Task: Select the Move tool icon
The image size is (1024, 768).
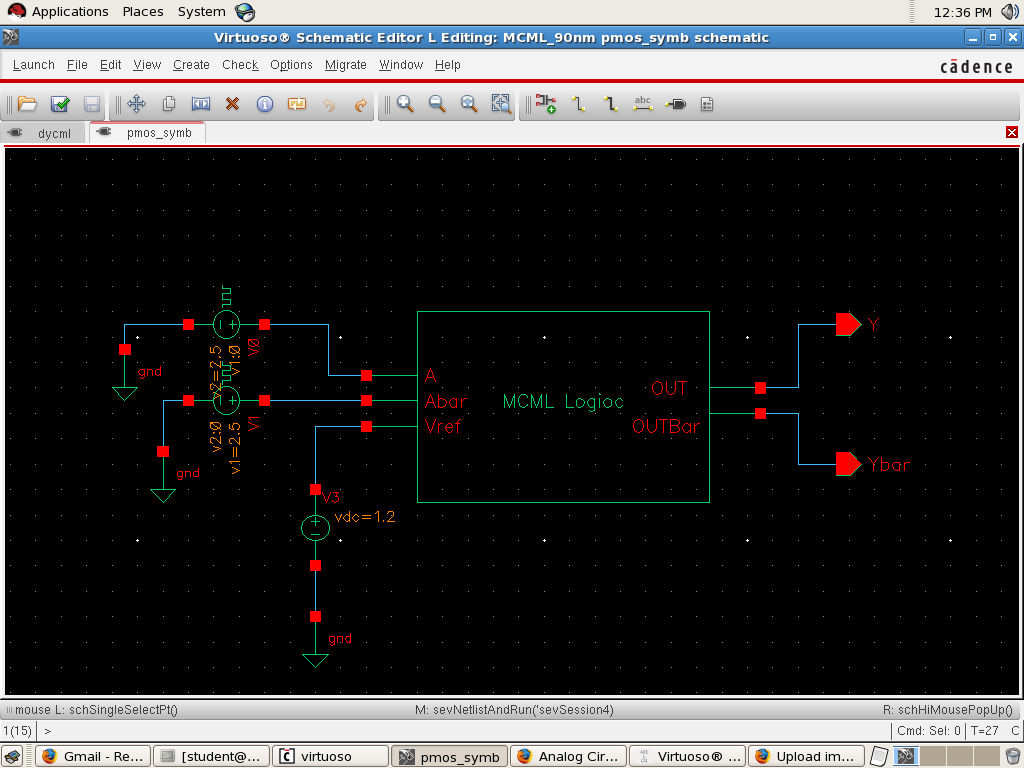Action: pos(137,104)
